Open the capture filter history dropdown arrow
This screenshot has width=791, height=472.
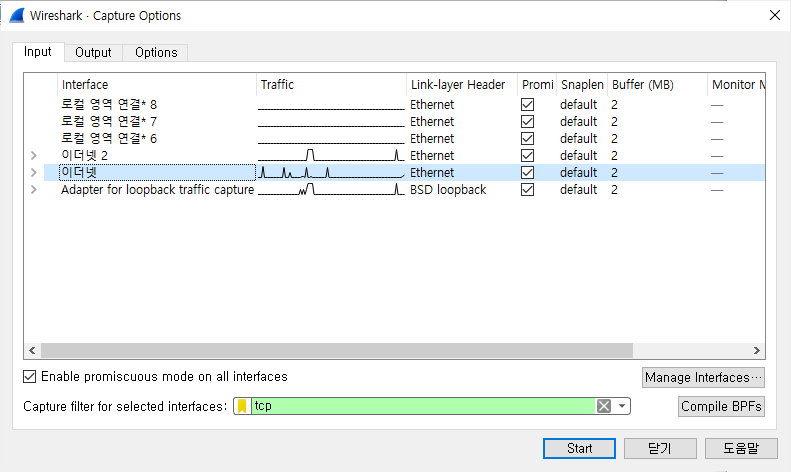pyautogui.click(x=622, y=406)
